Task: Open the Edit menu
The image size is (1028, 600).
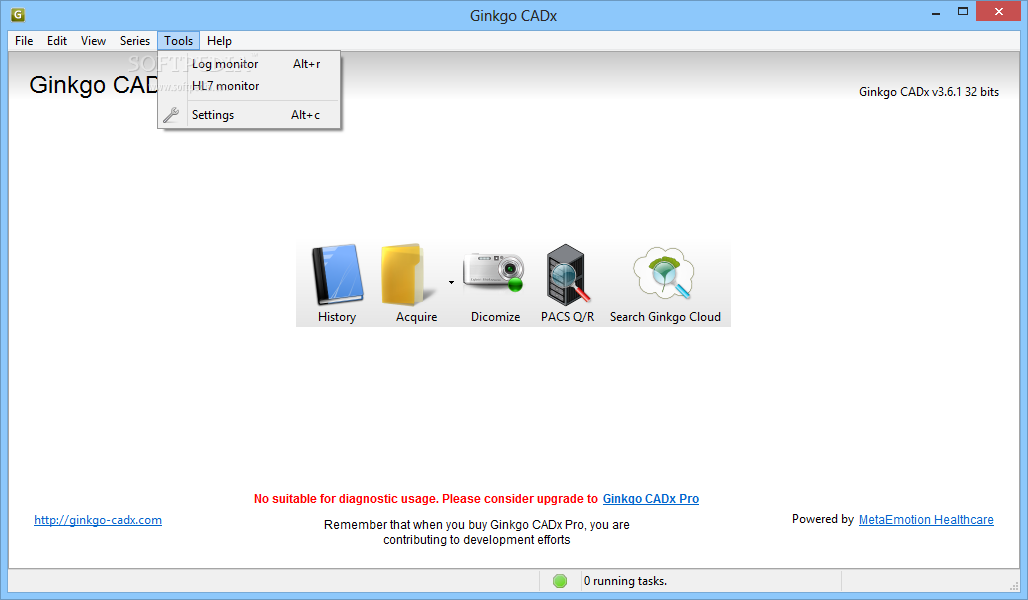Action: click(57, 41)
